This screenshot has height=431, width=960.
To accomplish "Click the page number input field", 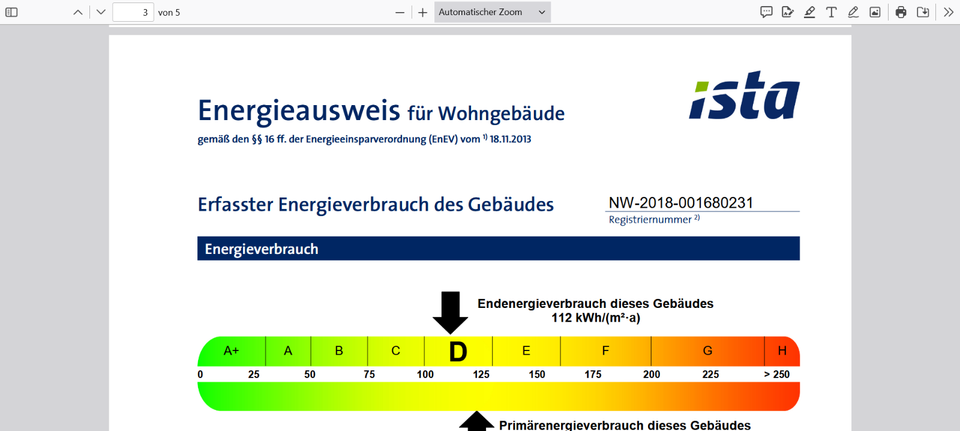I will [132, 12].
